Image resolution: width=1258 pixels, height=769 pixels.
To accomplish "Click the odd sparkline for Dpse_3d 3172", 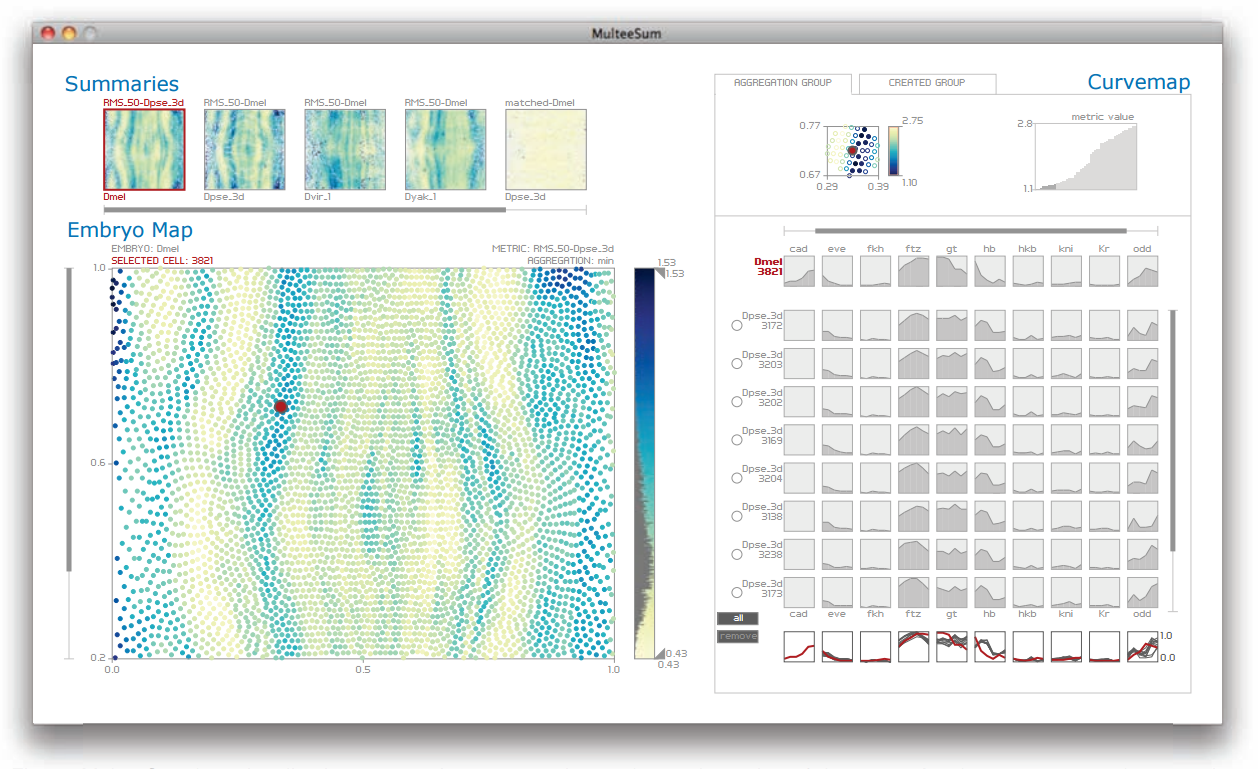I will pyautogui.click(x=1141, y=324).
